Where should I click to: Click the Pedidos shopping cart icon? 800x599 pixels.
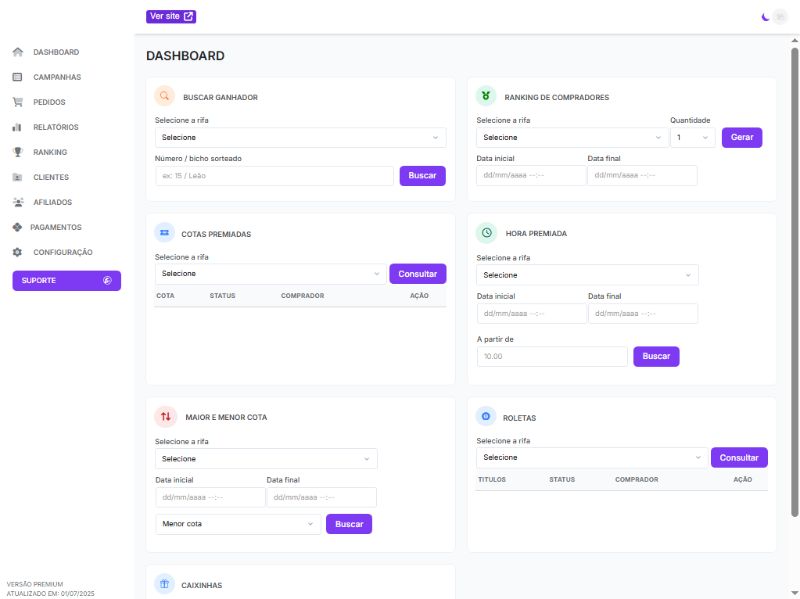pos(17,102)
